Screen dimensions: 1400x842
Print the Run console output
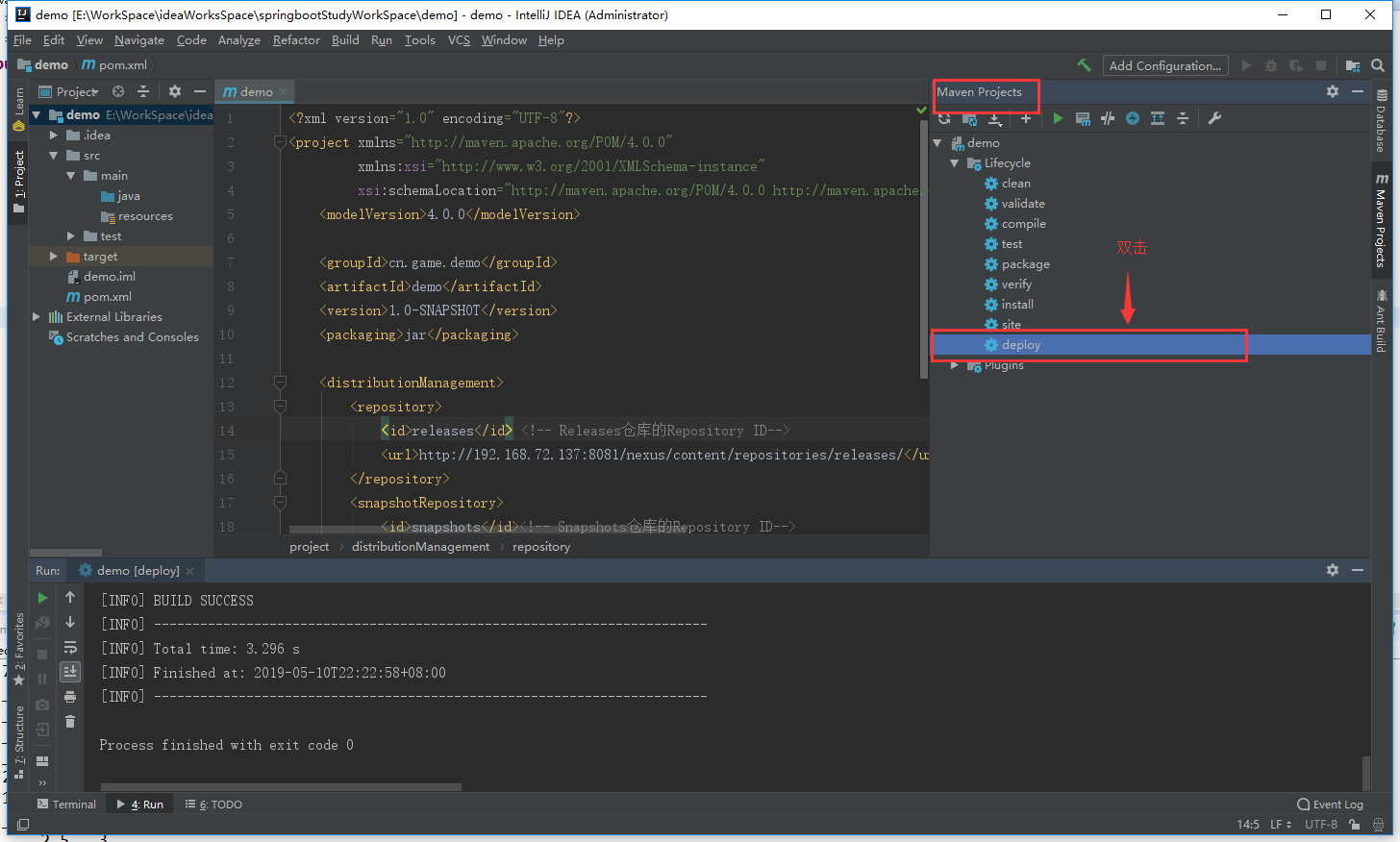coord(70,697)
